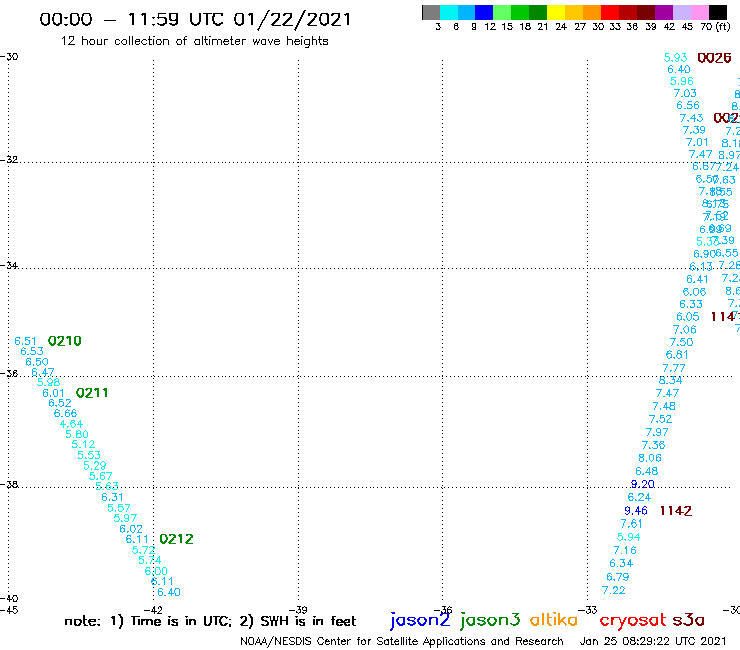The image size is (740, 650).
Task: Select the 7.03 wave height value
Action: [x=685, y=93]
